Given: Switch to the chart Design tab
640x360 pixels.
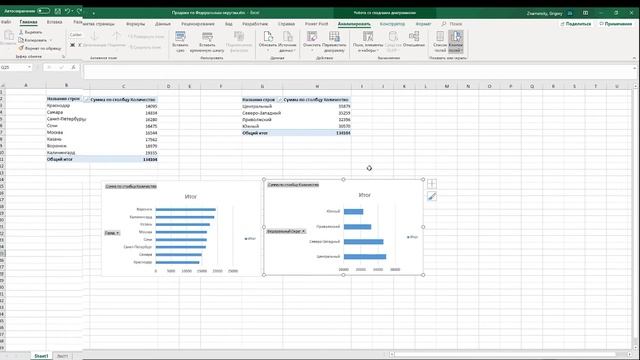Looking at the screenshot, I should 392,24.
